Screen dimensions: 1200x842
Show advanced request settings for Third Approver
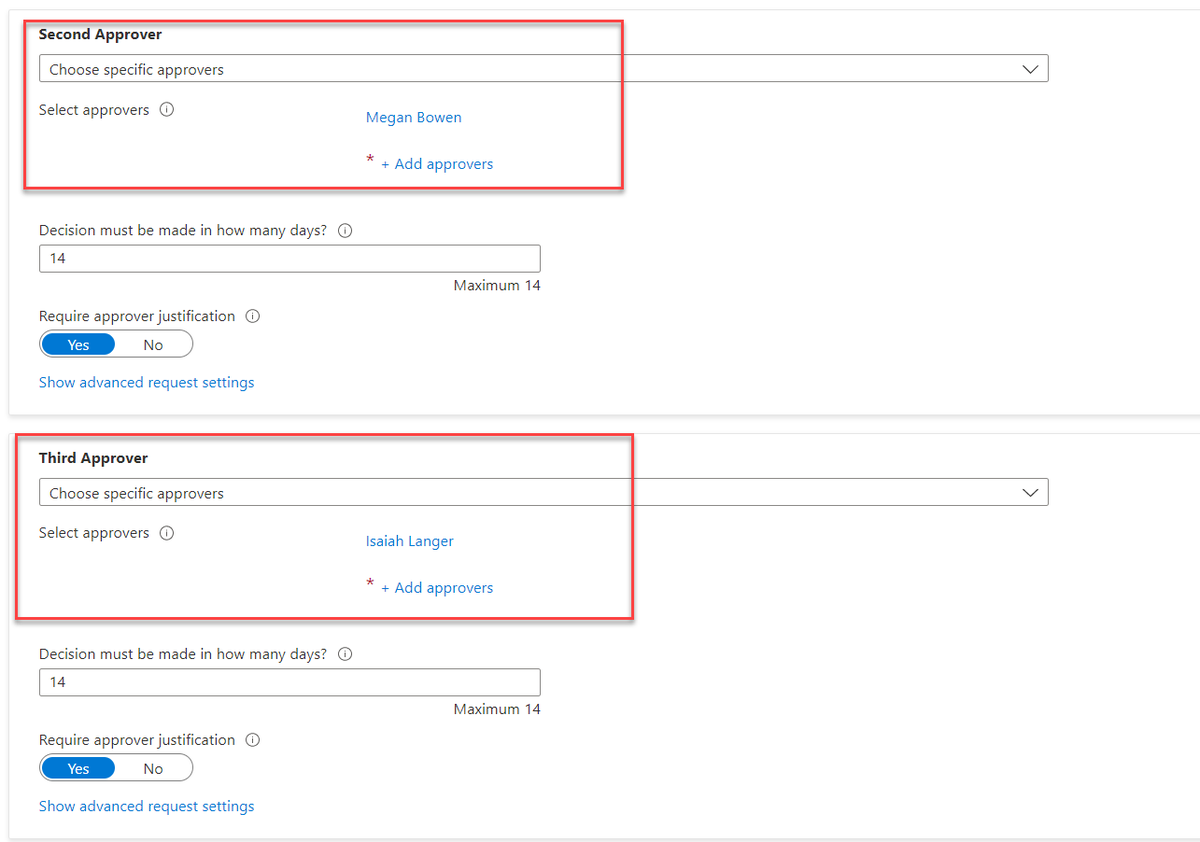pos(146,806)
